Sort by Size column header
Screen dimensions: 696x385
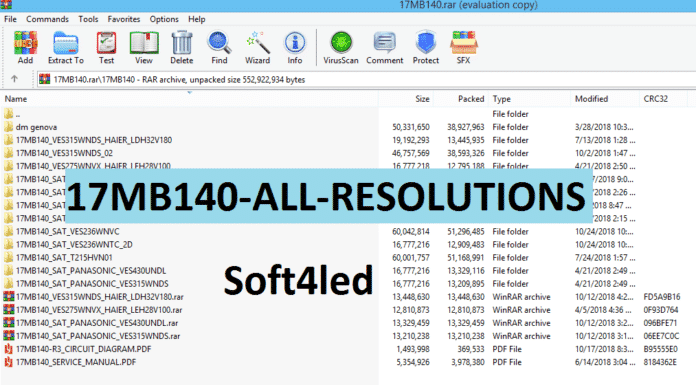(406, 99)
